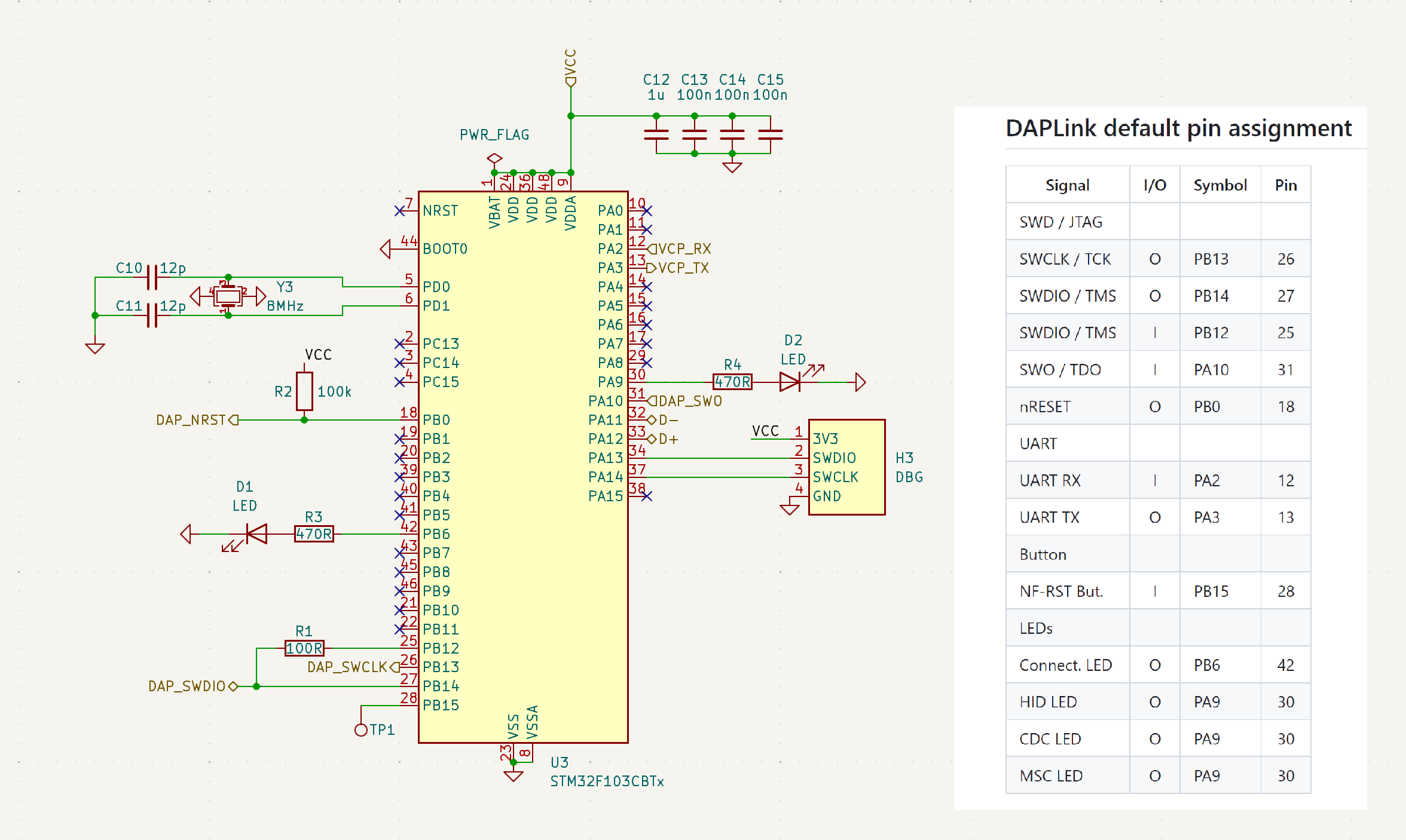
Task: Click the DAP_SWDIO net label
Action: click(193, 686)
